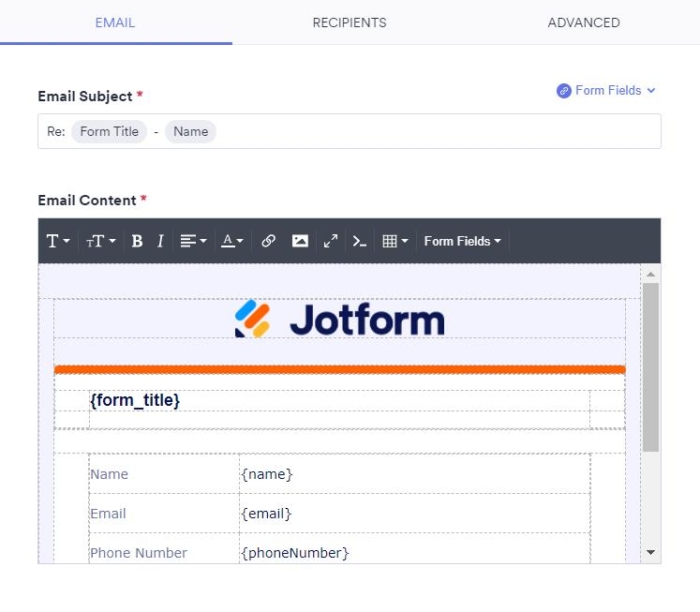Open the table insert dropdown
The image size is (700, 612).
click(395, 241)
